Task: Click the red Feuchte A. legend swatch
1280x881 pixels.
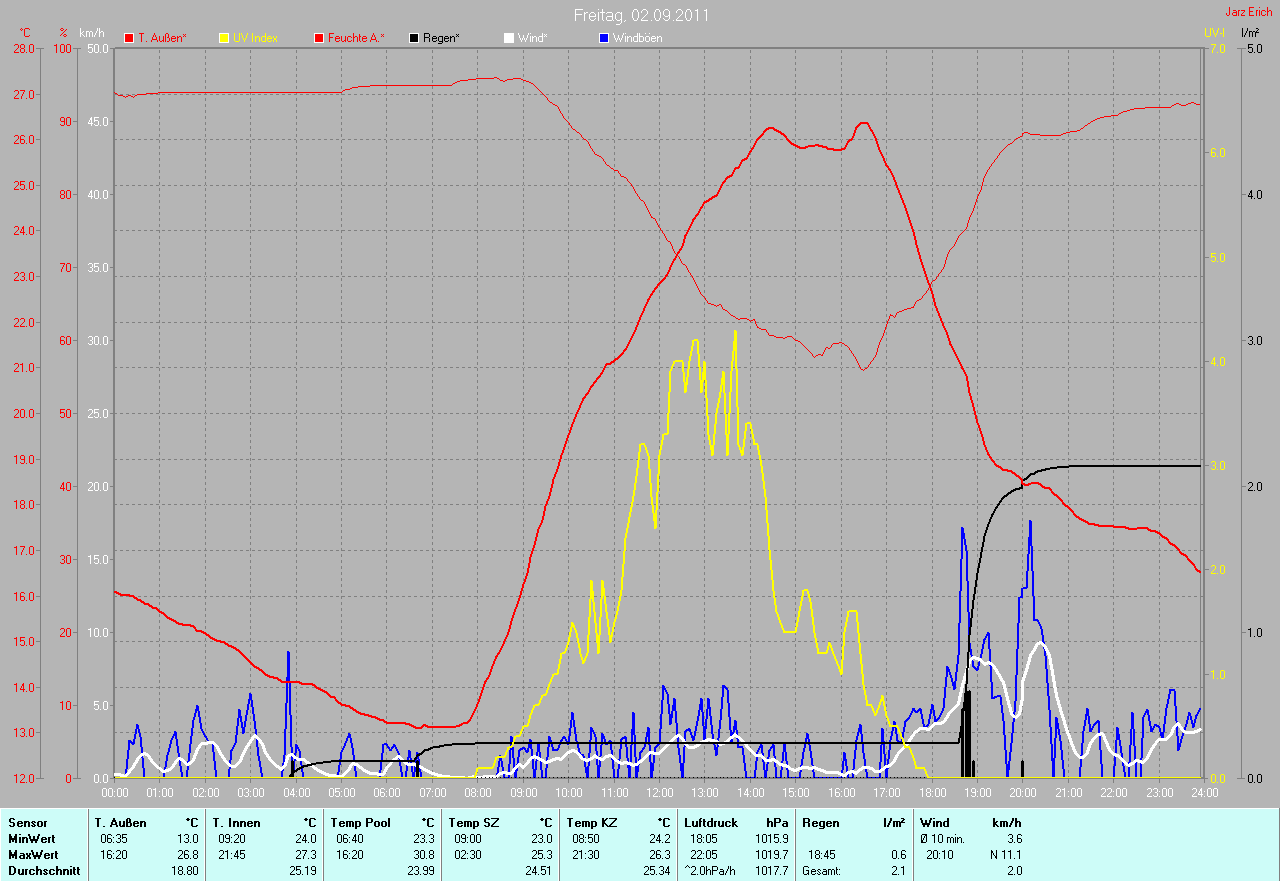Action: tap(319, 38)
